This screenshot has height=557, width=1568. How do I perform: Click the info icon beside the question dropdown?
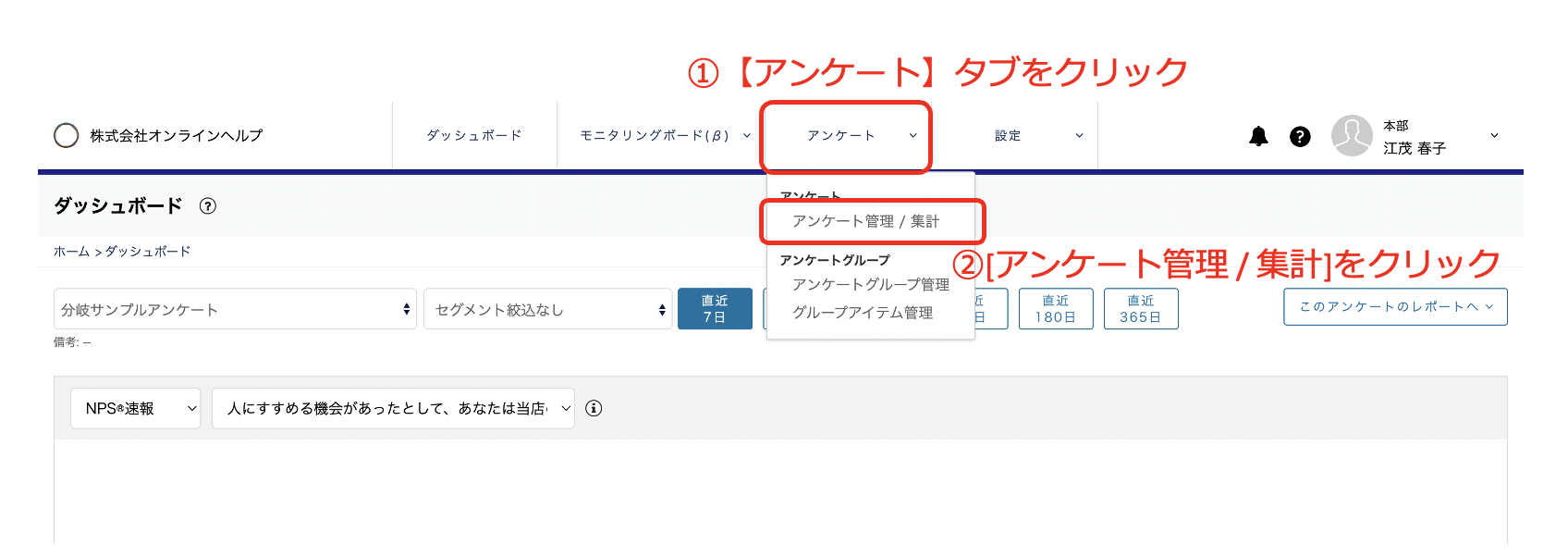(594, 408)
